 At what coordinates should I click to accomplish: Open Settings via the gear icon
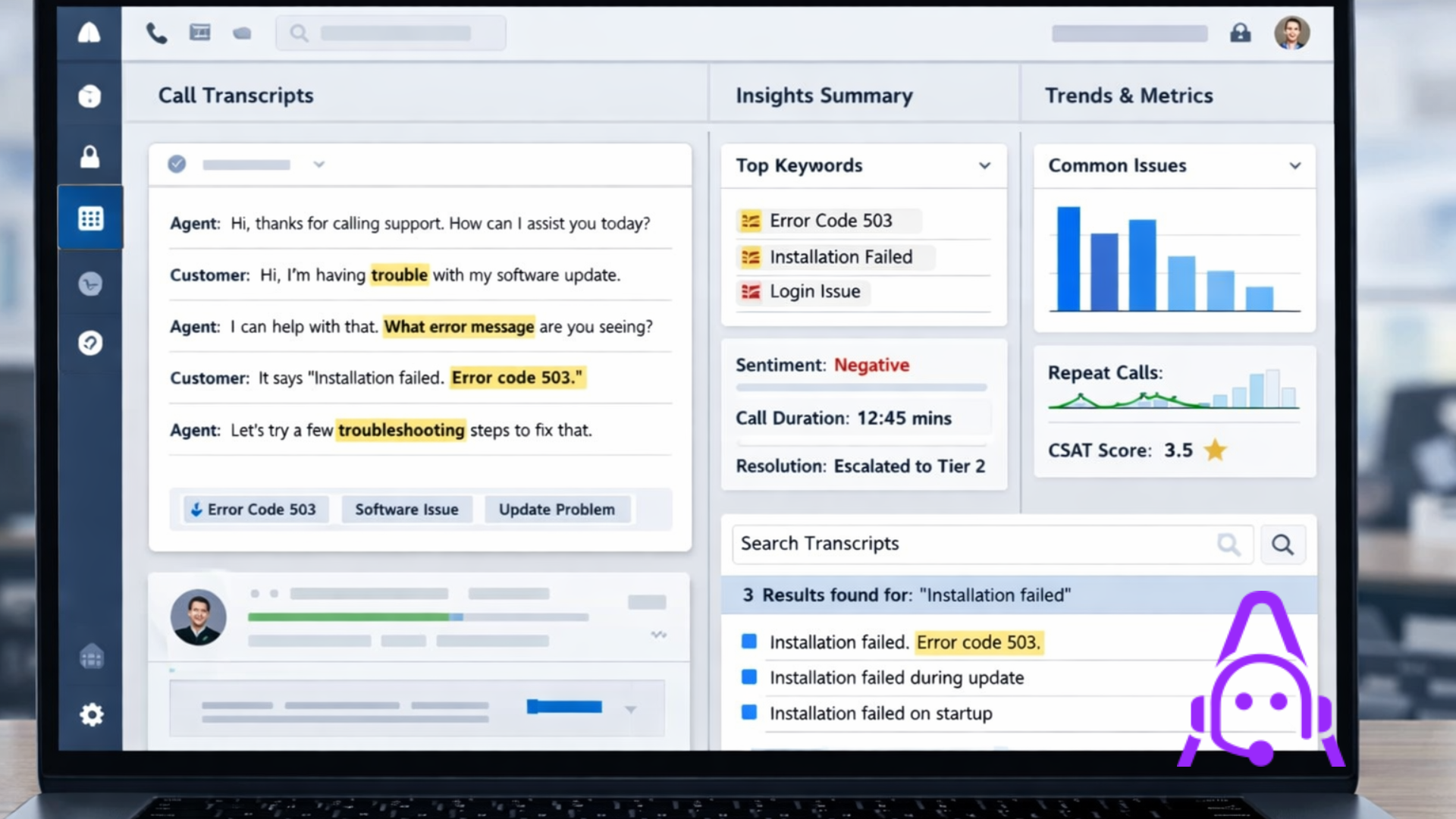pos(91,714)
